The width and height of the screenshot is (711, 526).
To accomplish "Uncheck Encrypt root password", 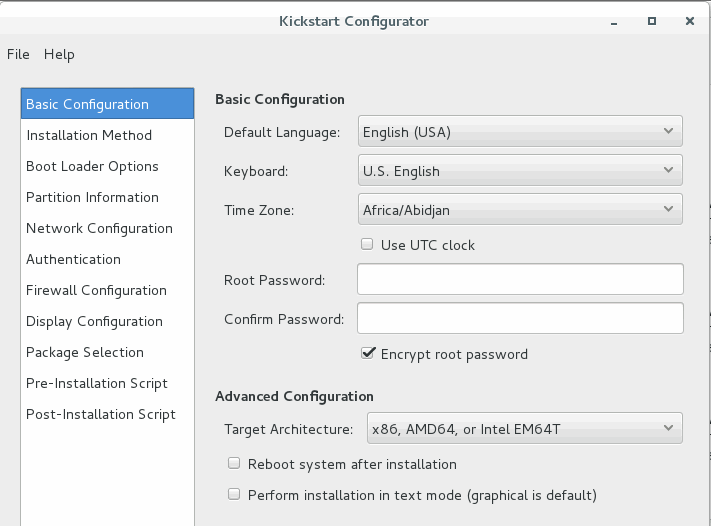I will (x=367, y=353).
